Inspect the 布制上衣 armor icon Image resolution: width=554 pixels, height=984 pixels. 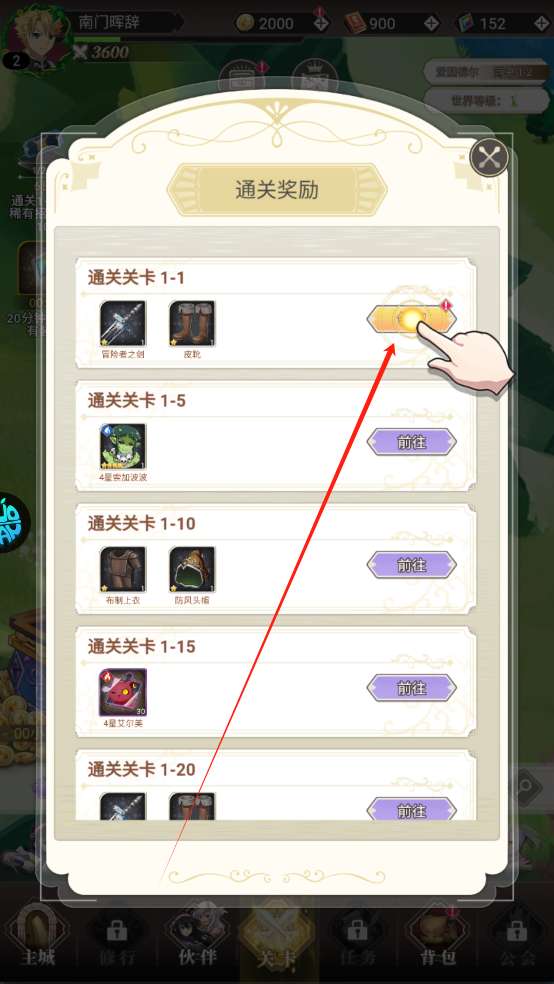[123, 570]
